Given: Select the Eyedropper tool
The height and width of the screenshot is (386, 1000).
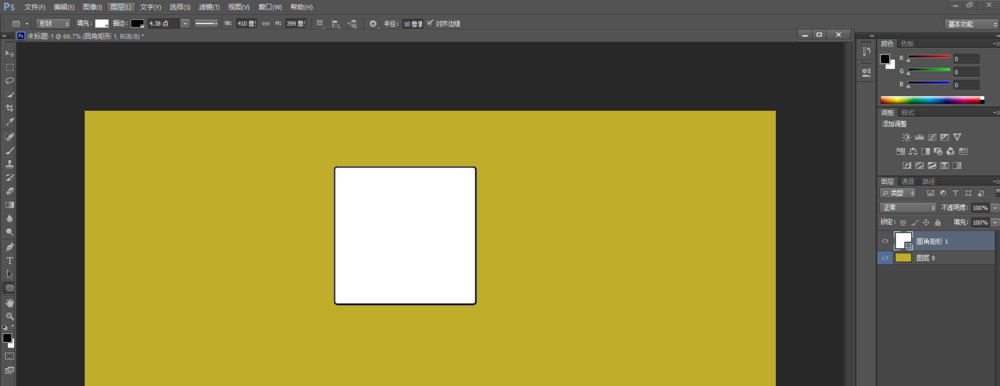Looking at the screenshot, I should pyautogui.click(x=10, y=122).
